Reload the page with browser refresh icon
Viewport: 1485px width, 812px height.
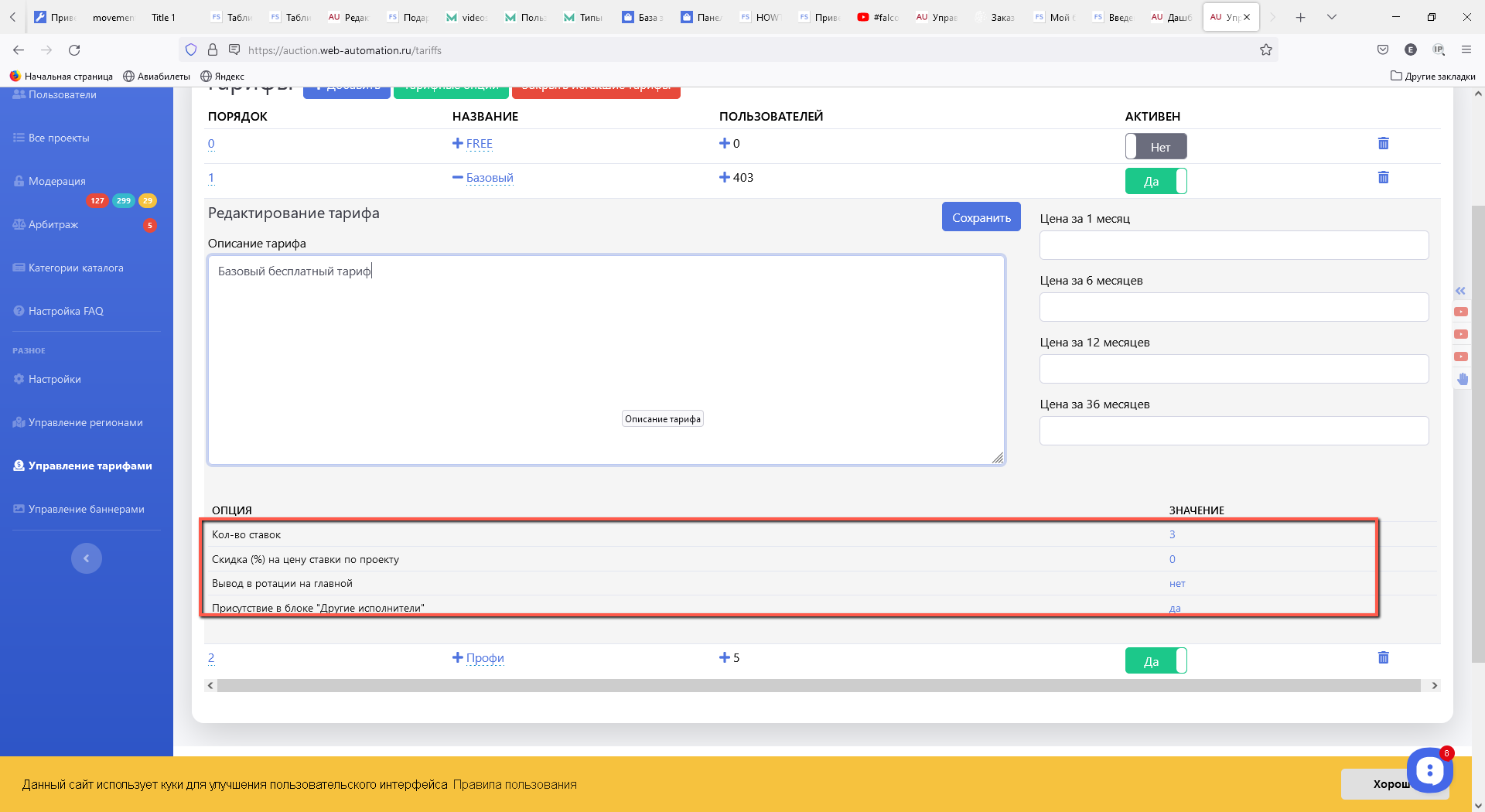point(74,50)
